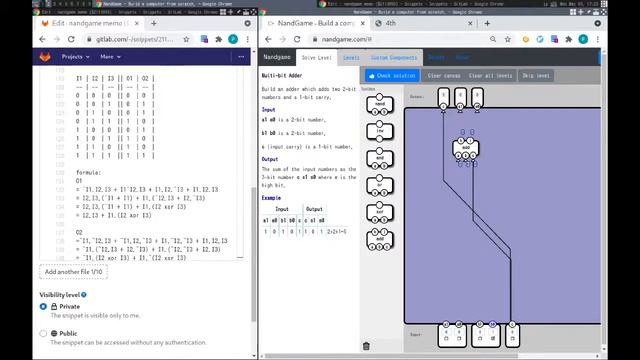Screen dimensions: 640x360
Task: Click the orange extension icon in NandGame window
Action: click(526, 39)
